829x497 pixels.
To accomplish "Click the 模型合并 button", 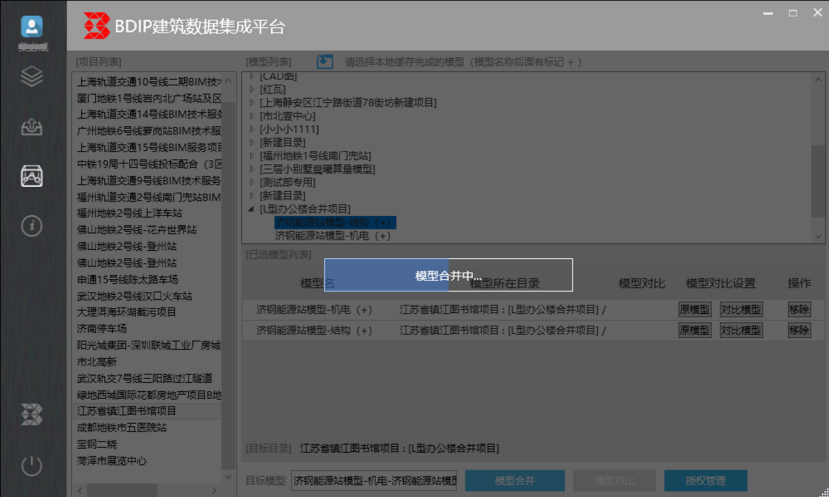I will [x=515, y=481].
